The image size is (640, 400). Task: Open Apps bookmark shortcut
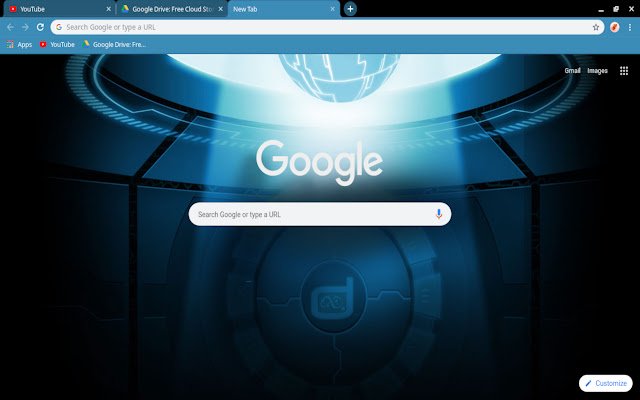(19, 44)
